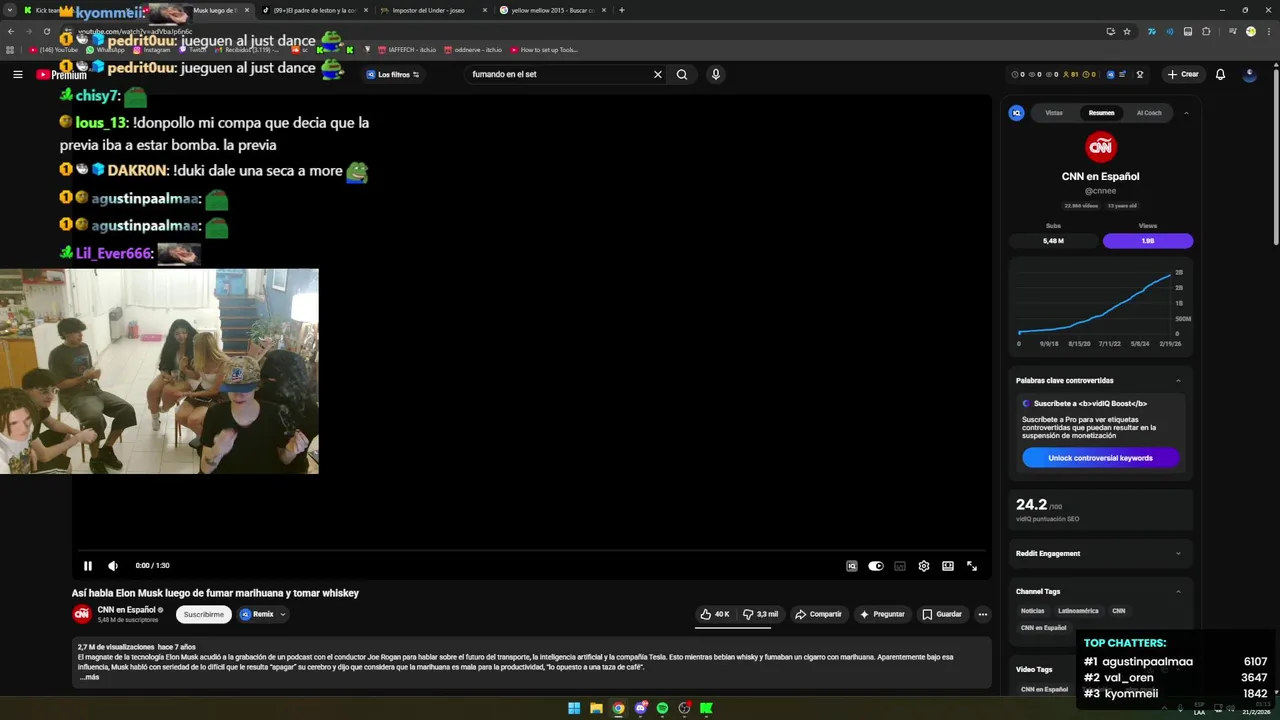Viewport: 1280px width, 720px height.
Task: Click vidIQ icon in player controls
Action: pyautogui.click(x=852, y=566)
